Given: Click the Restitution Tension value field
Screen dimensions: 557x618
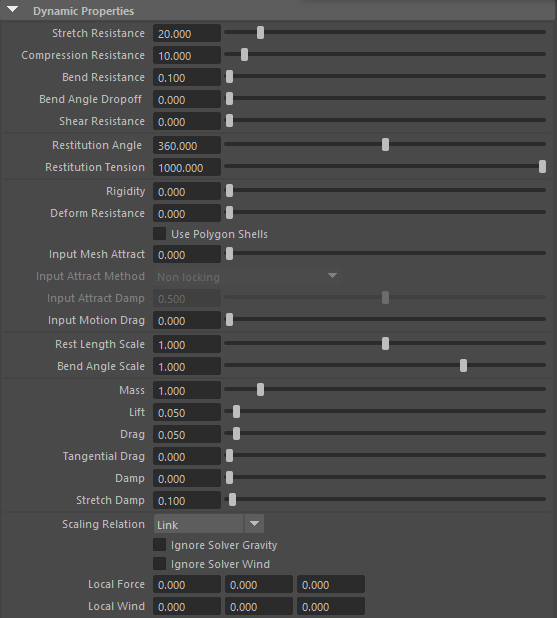Looking at the screenshot, I should click(187, 168).
